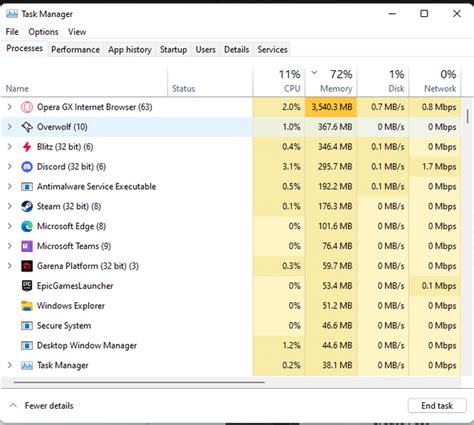This screenshot has height=425, width=474.
Task: Expand the Overwolf process group
Action: (x=10, y=127)
